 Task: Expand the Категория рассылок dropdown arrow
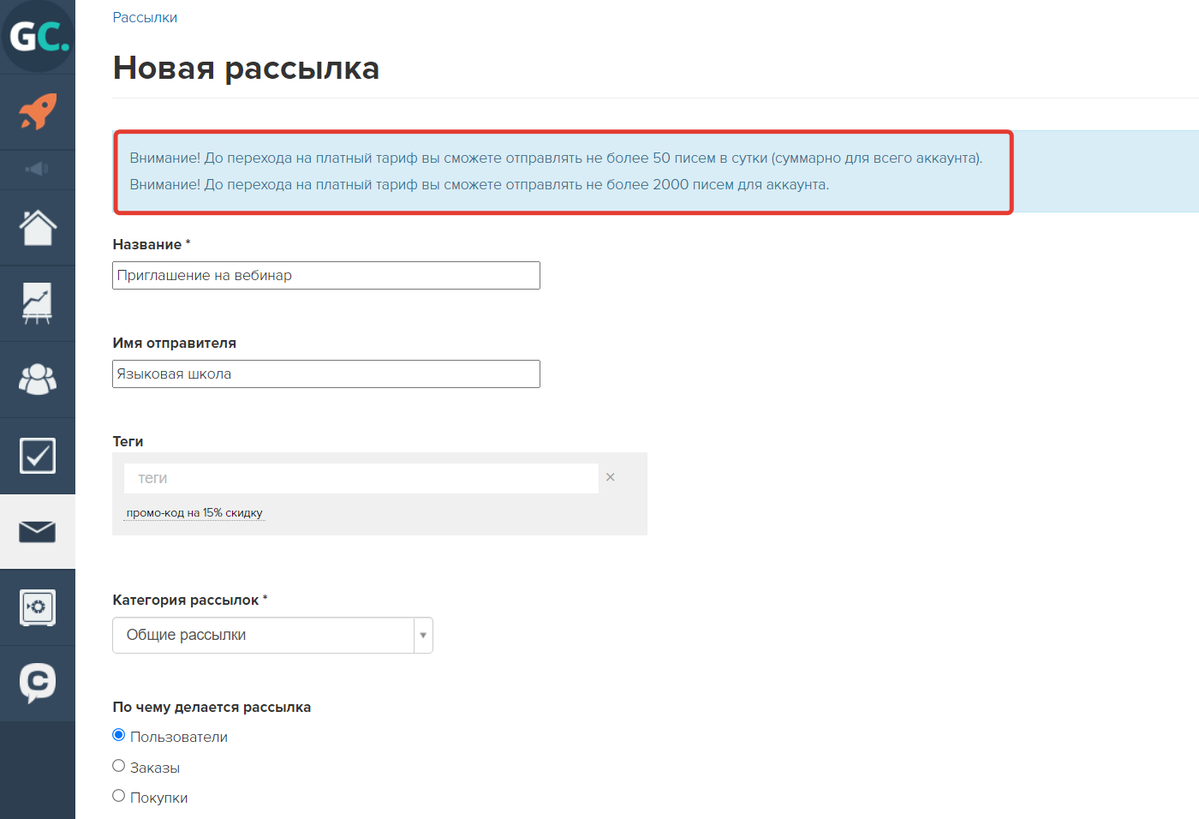click(x=423, y=635)
